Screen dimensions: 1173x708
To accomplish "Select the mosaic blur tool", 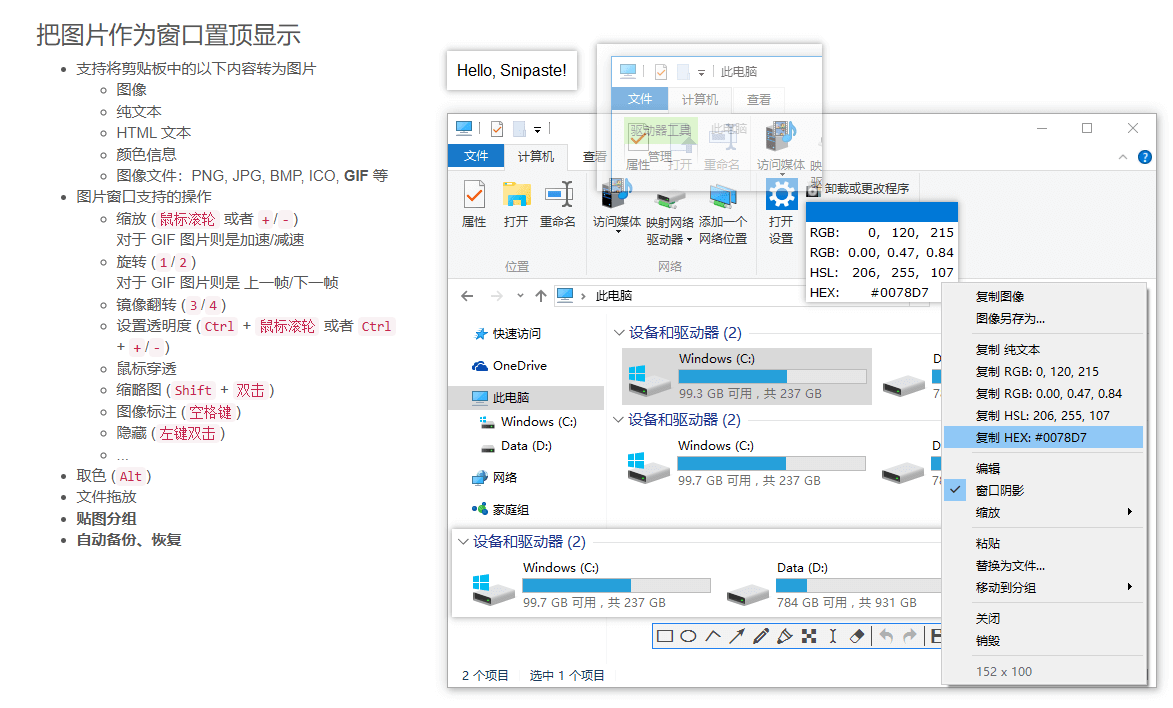I will (809, 636).
